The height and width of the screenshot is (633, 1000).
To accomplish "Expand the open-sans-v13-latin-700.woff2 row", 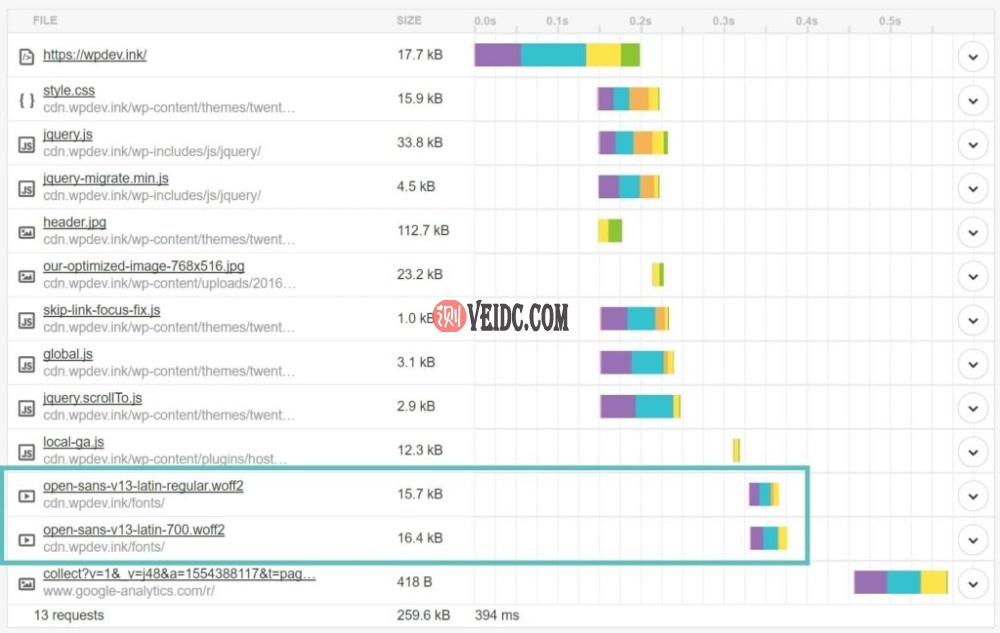I will point(973,540).
